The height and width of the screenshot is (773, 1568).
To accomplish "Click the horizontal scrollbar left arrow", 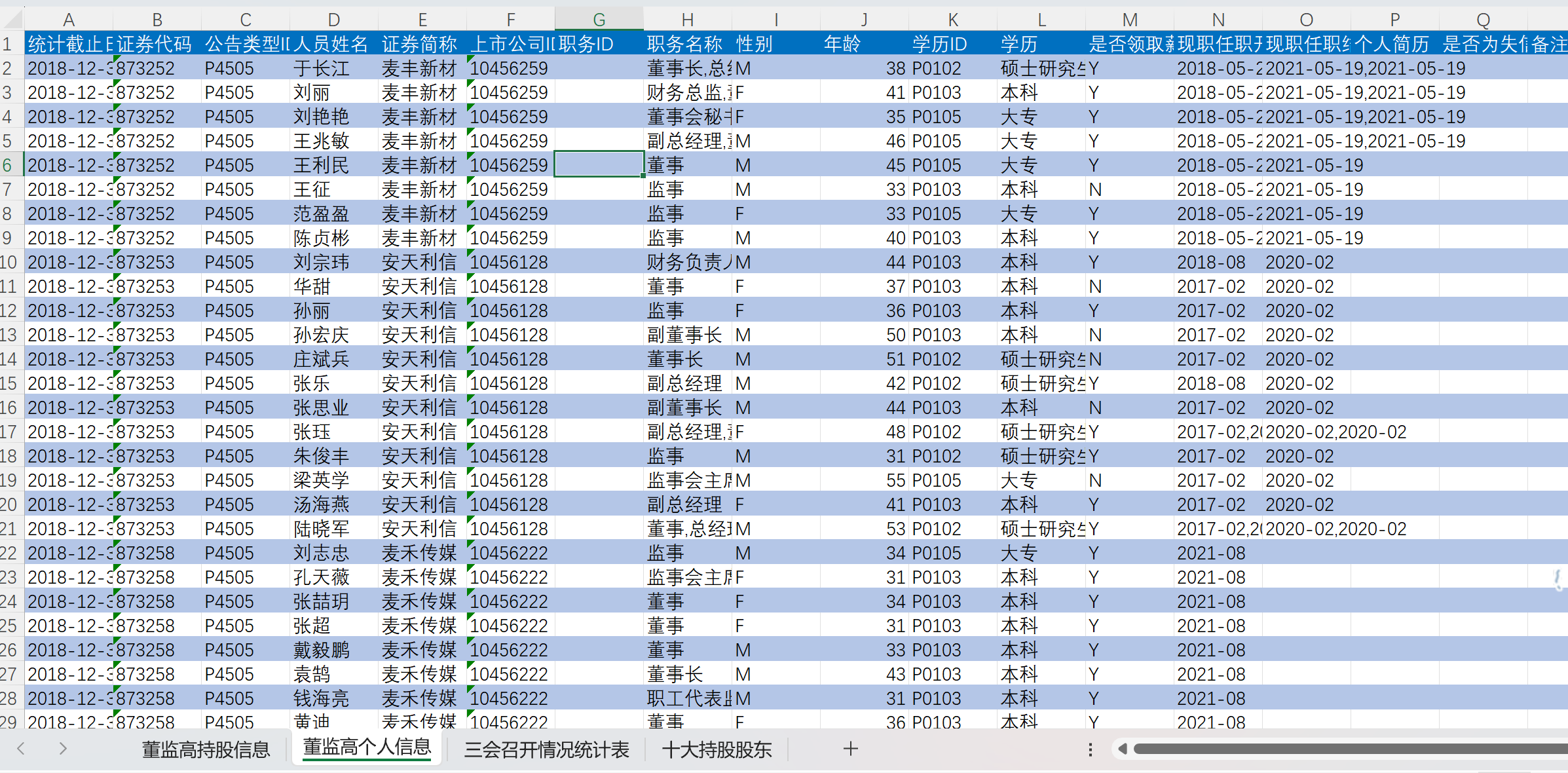I will (1123, 749).
